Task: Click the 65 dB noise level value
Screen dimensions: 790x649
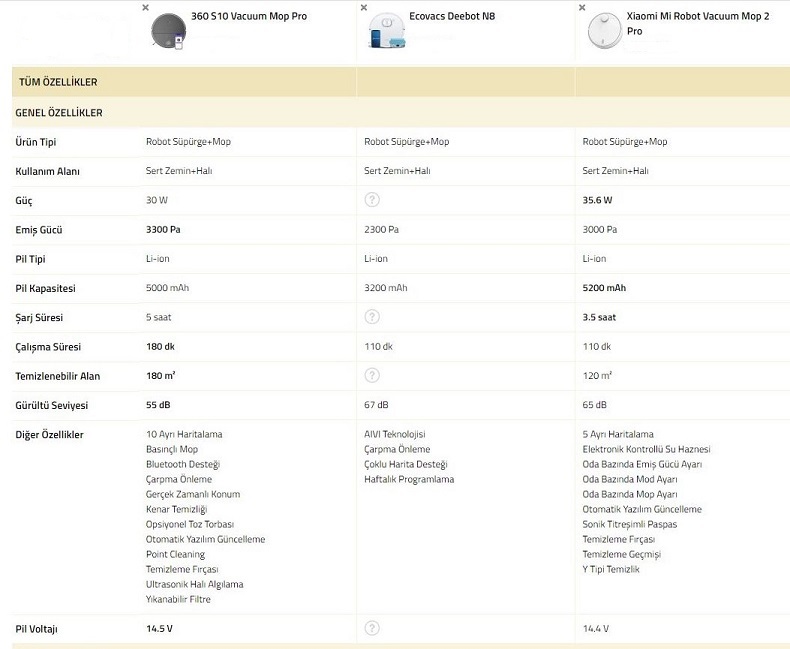Action: pos(595,405)
